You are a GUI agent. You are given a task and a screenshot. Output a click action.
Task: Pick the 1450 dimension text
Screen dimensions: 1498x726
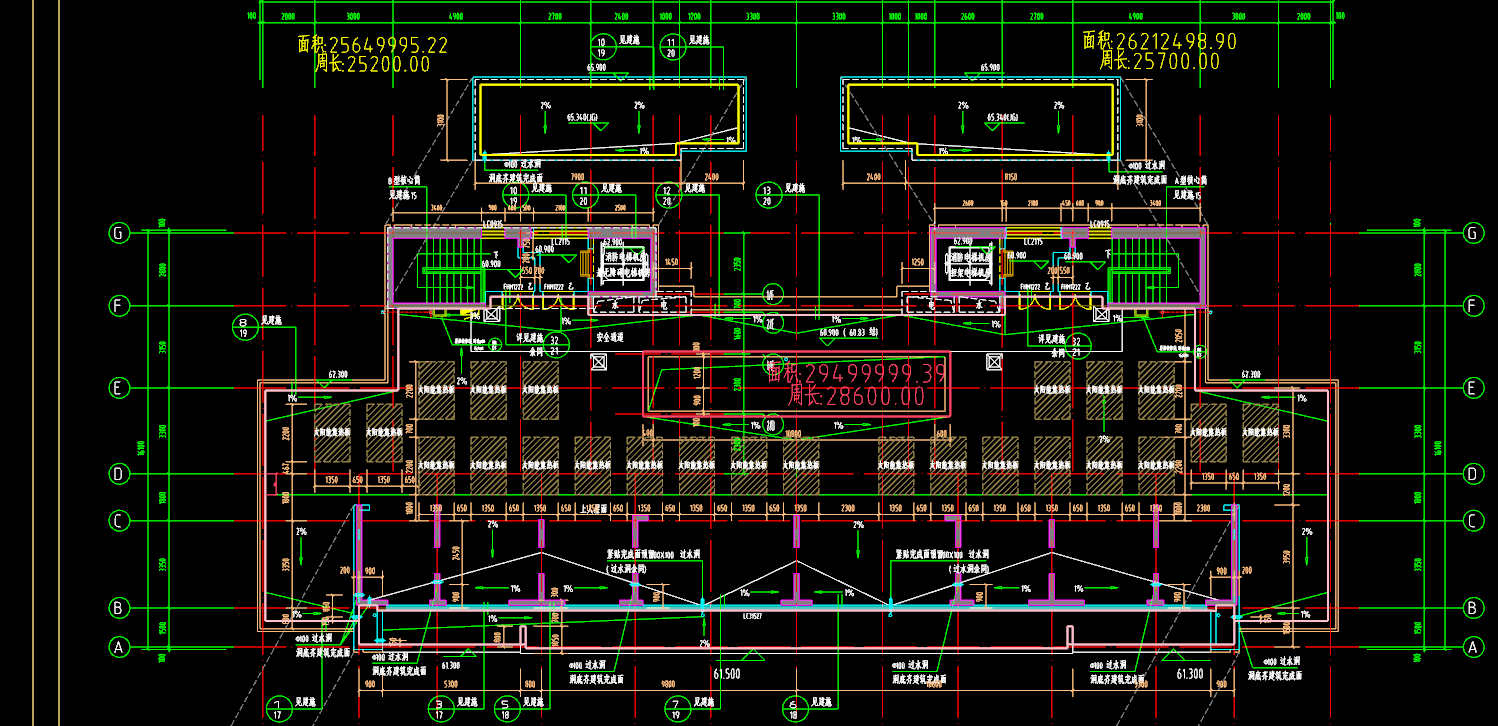[x=671, y=262]
